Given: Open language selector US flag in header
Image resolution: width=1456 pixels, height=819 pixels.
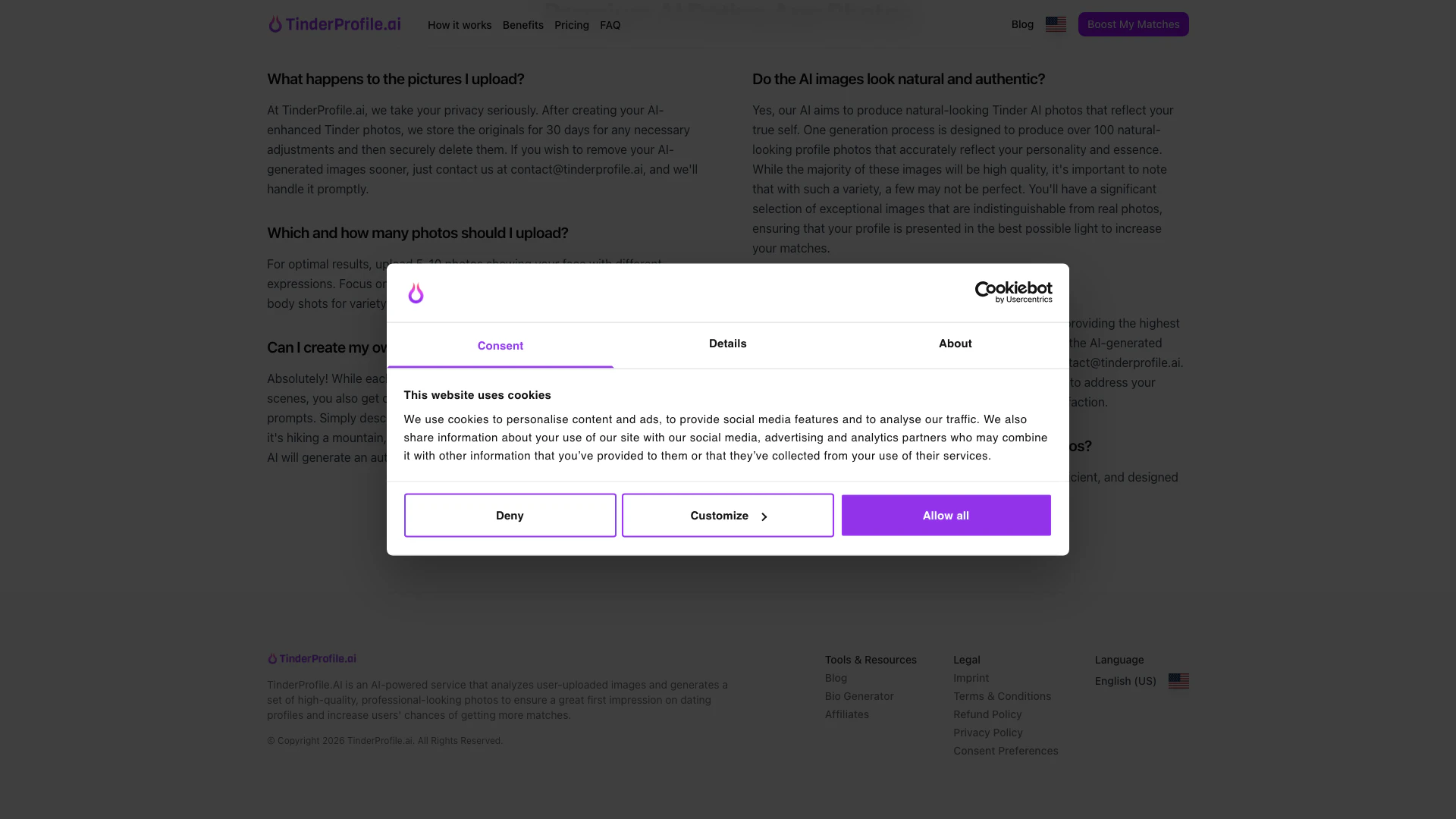Looking at the screenshot, I should 1056,24.
